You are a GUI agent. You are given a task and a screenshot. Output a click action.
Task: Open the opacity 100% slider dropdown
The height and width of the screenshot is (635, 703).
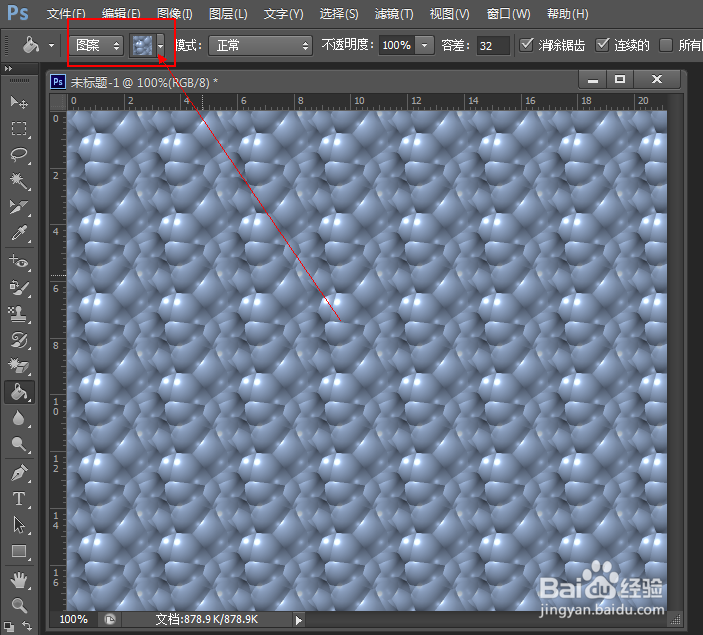(425, 45)
